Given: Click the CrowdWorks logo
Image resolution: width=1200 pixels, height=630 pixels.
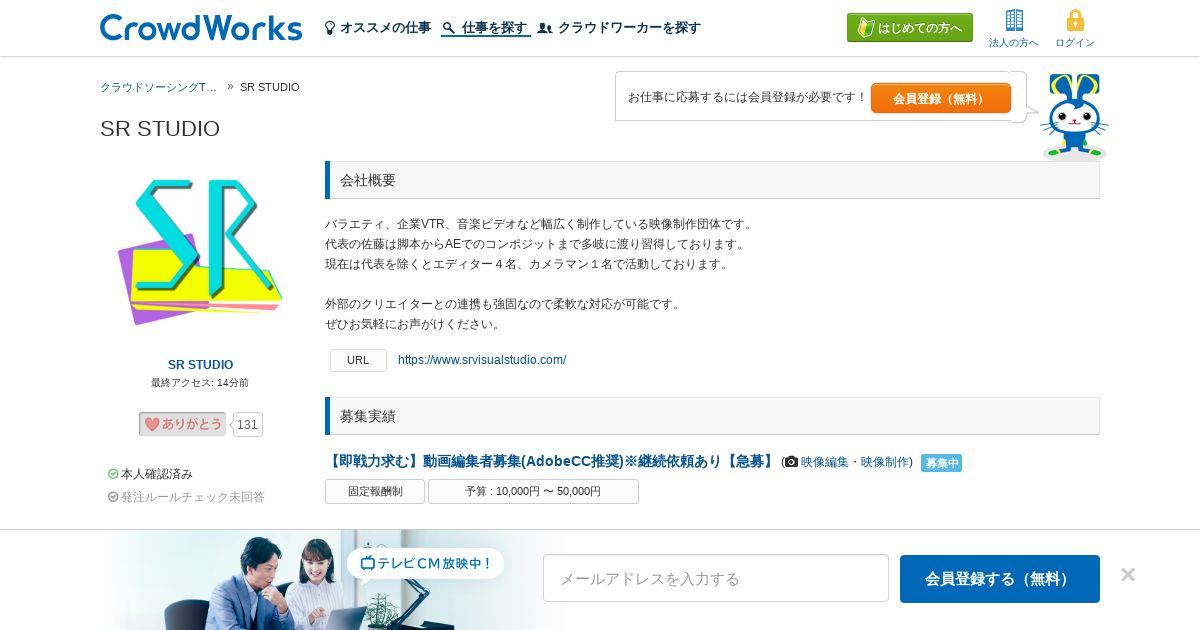Looking at the screenshot, I should coord(201,27).
